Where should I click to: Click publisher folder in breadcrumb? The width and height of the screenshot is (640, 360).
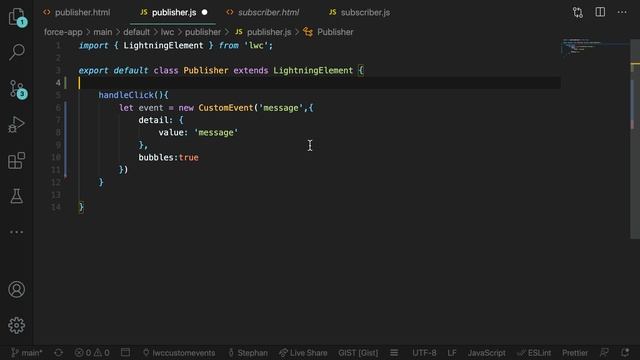(203, 32)
